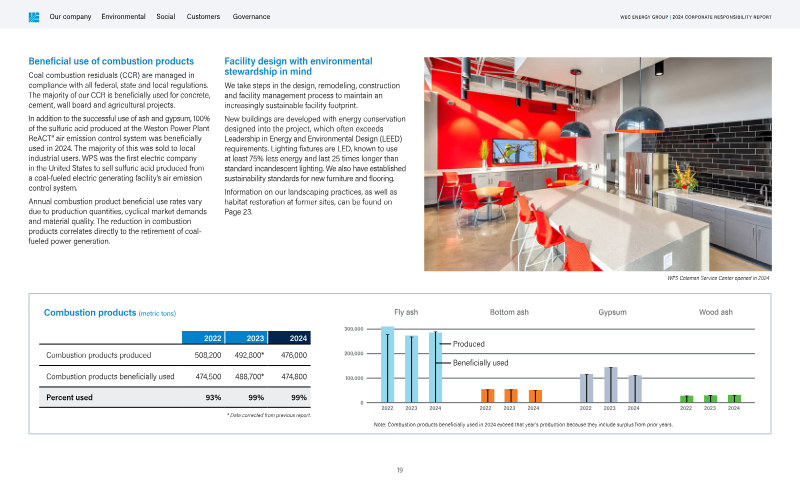This screenshot has height=485, width=800.
Task: Click the Coleman Service Center photo
Action: [x=598, y=164]
